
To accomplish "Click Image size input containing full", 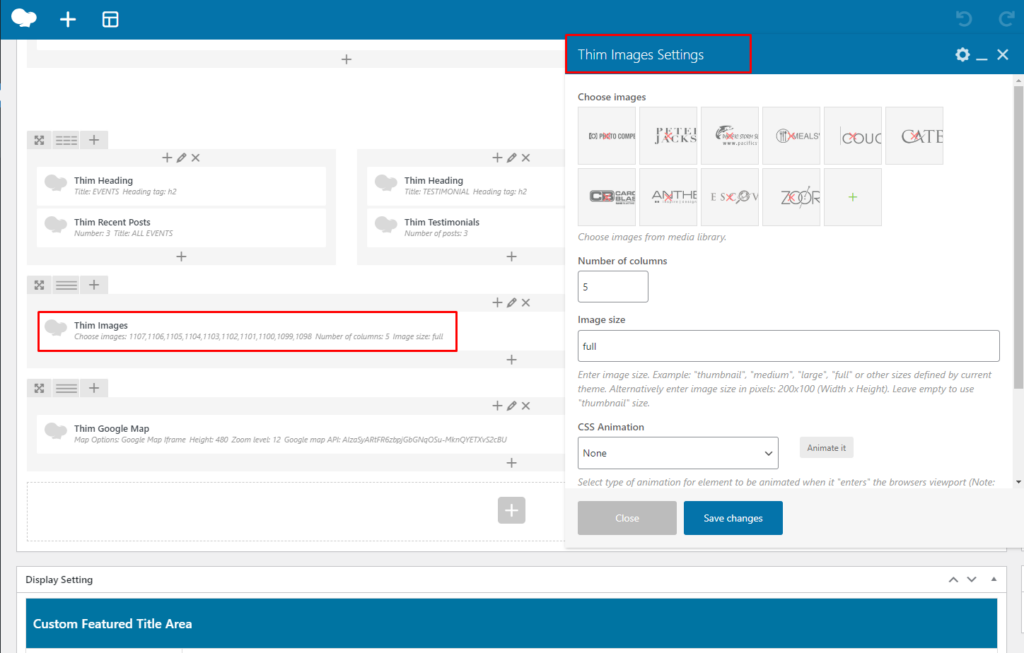I will coord(788,346).
